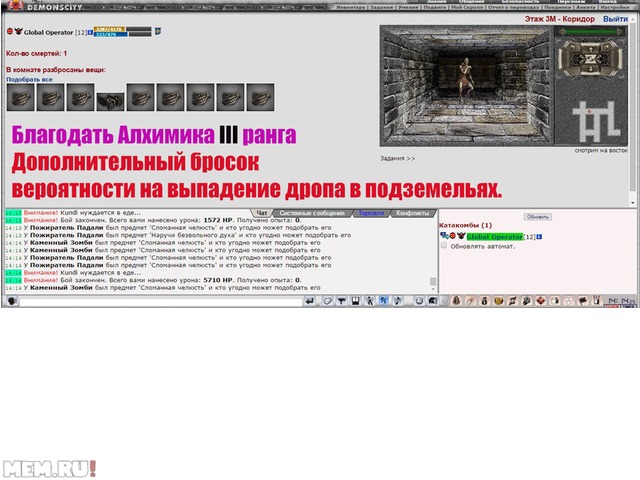
Task: Click the info icon next to Global Operator [12] at the top
Action: pyautogui.click(x=90, y=32)
